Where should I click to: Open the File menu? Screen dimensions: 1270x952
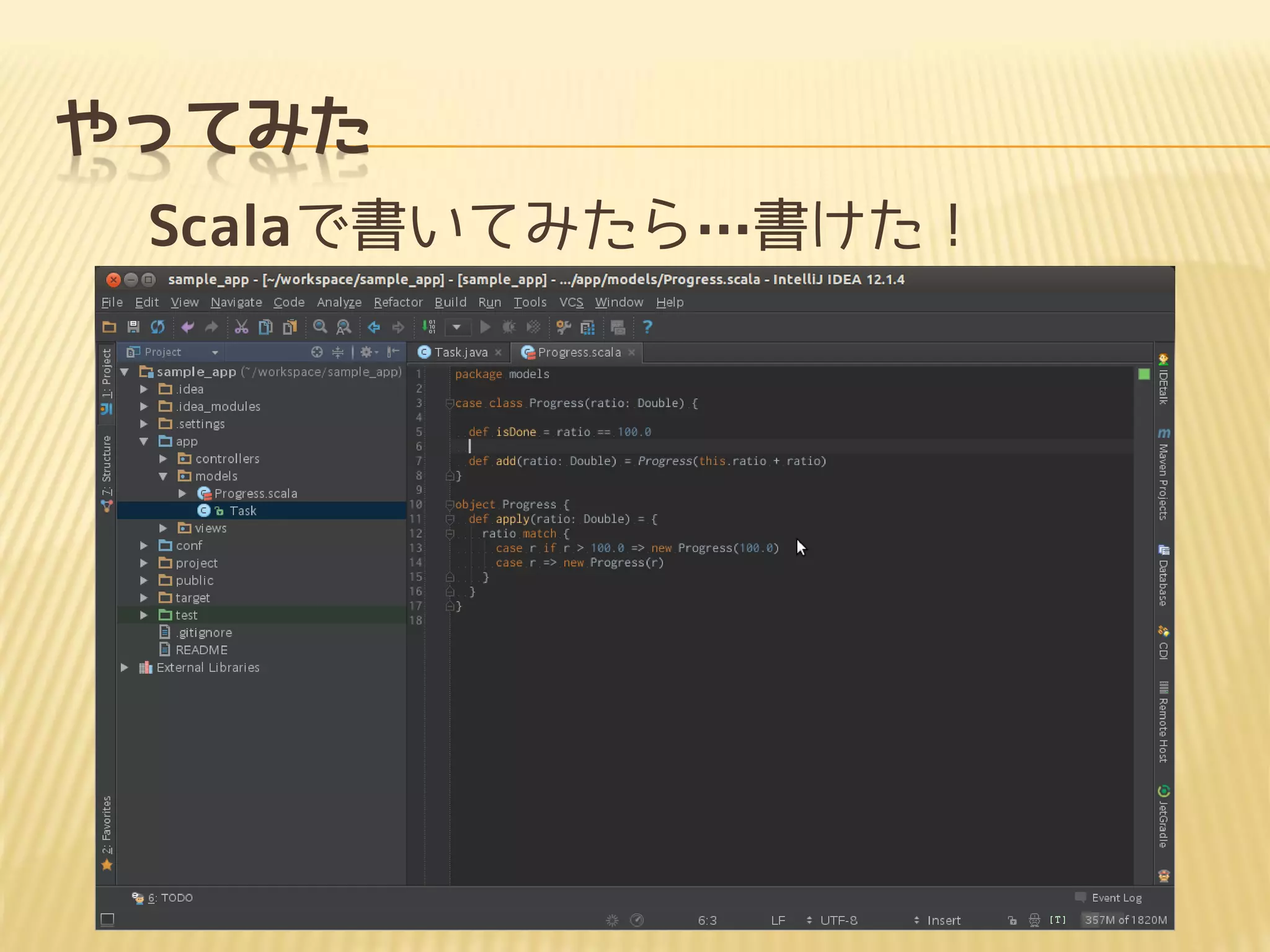point(112,302)
